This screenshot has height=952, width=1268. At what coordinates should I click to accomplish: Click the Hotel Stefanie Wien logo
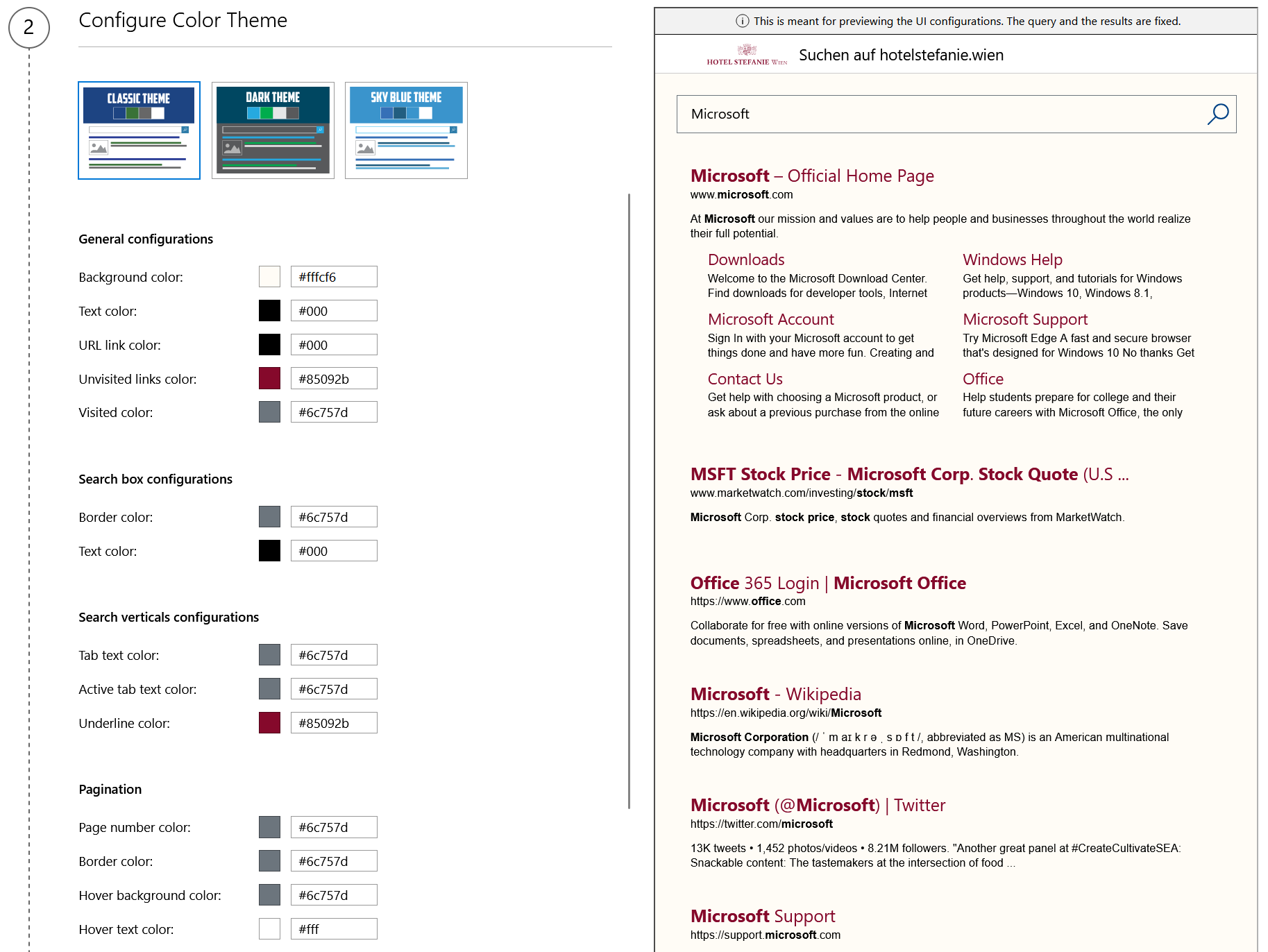pyautogui.click(x=747, y=54)
